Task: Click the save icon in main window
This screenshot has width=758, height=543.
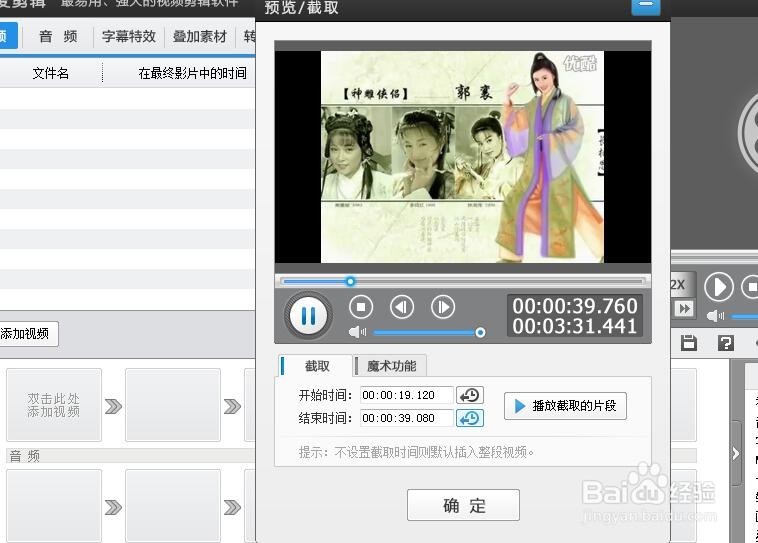Action: [689, 343]
